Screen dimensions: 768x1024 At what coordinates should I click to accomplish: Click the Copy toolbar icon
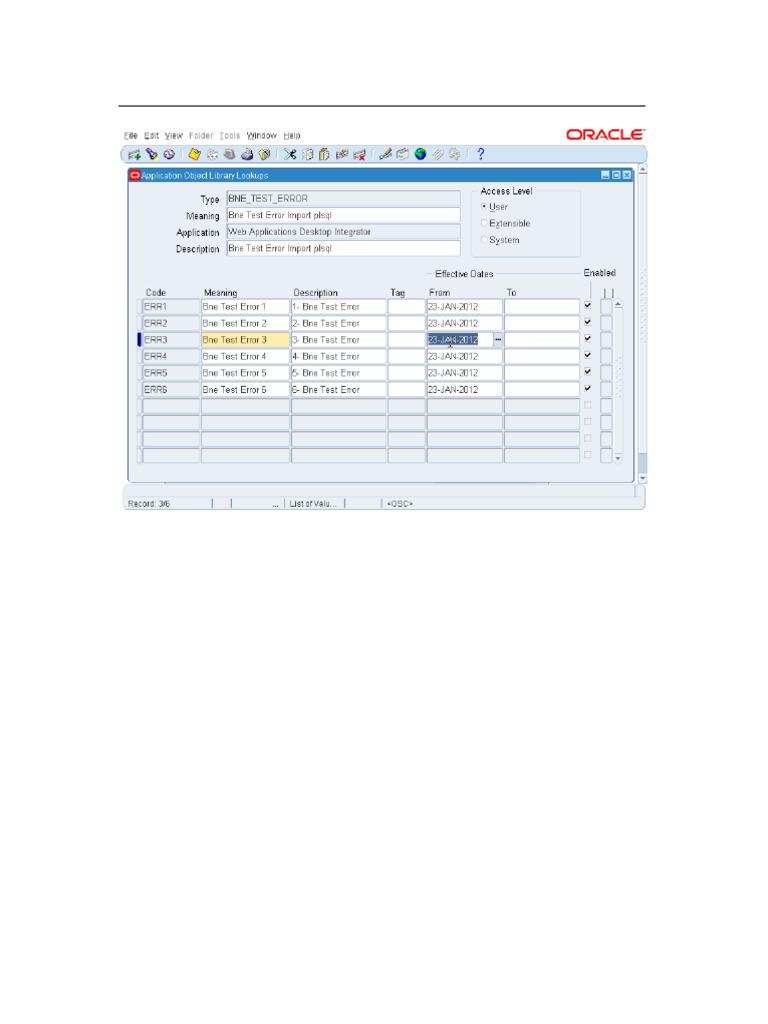(x=307, y=155)
